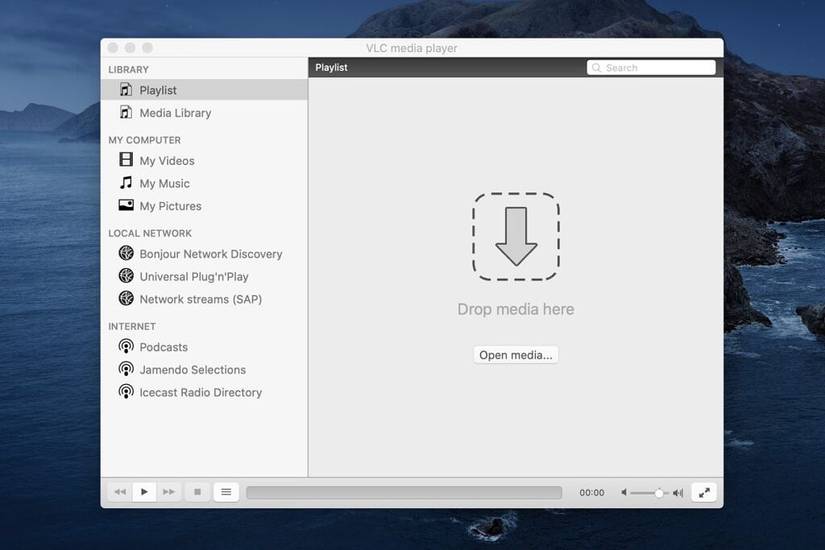
Task: Toggle fullscreen with the arrows button
Action: (x=704, y=493)
